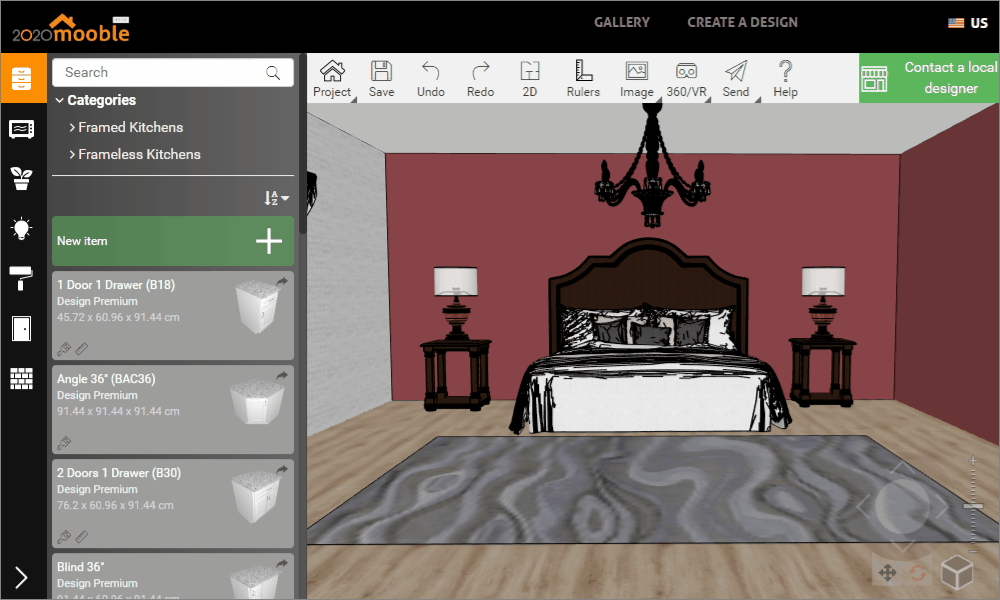Viewport: 1000px width, 600px height.
Task: Click ruler icon on 2 Doors 1 Drawer (B30)
Action: pyautogui.click(x=82, y=537)
